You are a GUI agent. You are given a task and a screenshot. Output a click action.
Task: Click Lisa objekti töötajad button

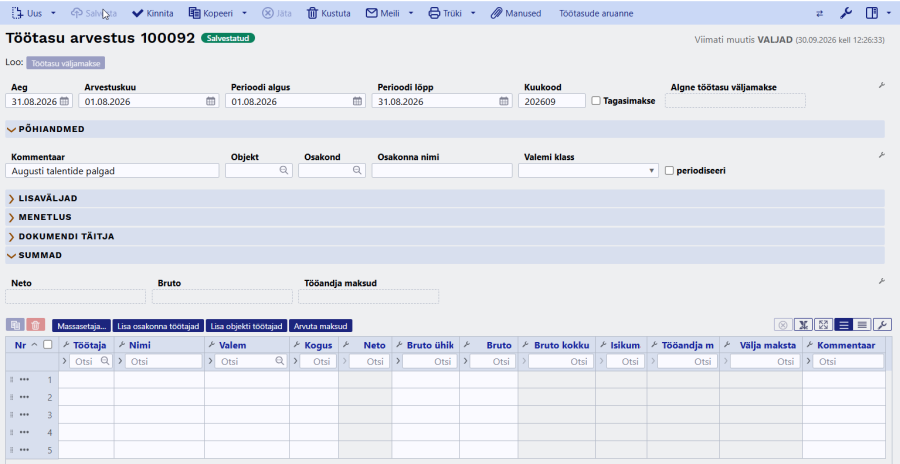[247, 326]
